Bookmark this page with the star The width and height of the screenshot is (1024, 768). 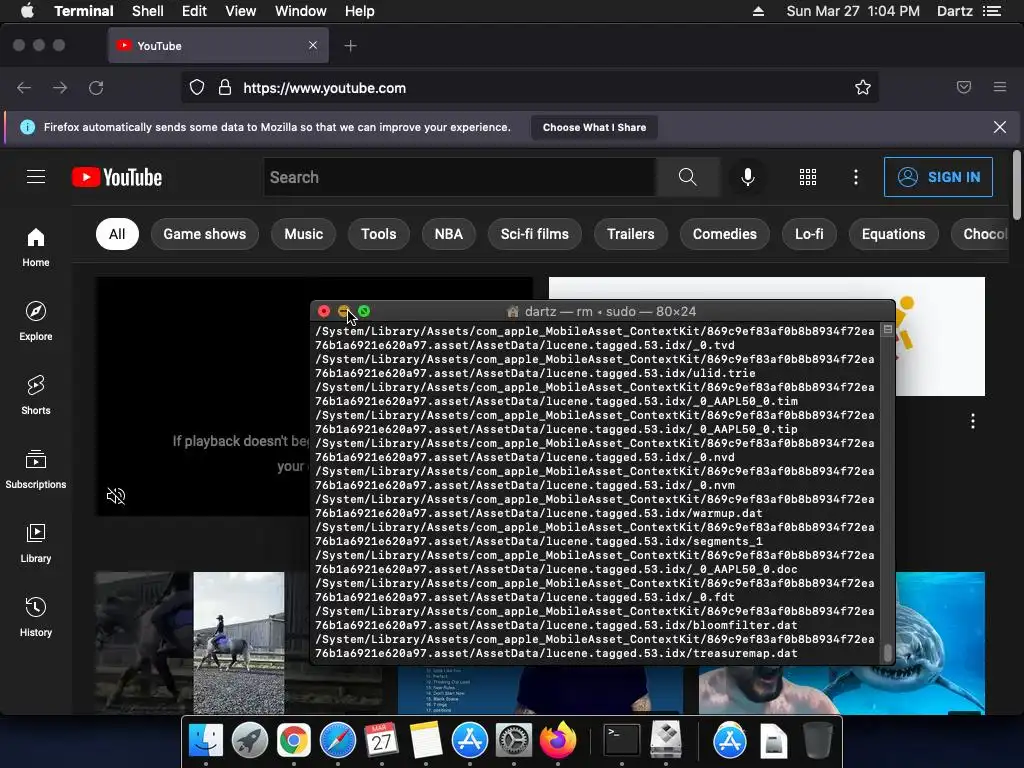[863, 88]
